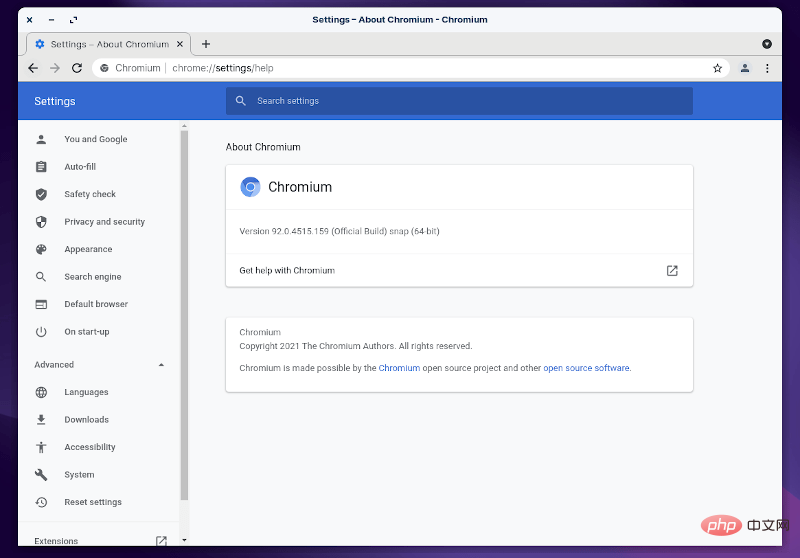This screenshot has height=558, width=800.
Task: Open Privacy and security settings
Action: [105, 222]
